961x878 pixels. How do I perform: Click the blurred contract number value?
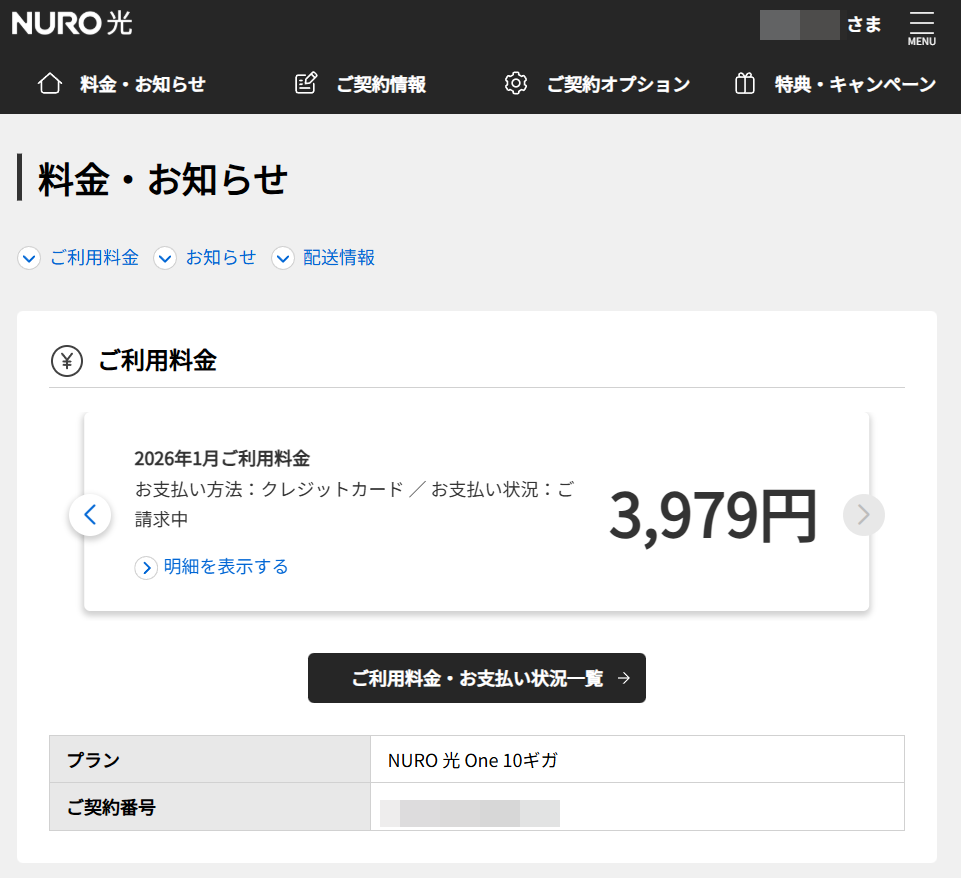[469, 813]
